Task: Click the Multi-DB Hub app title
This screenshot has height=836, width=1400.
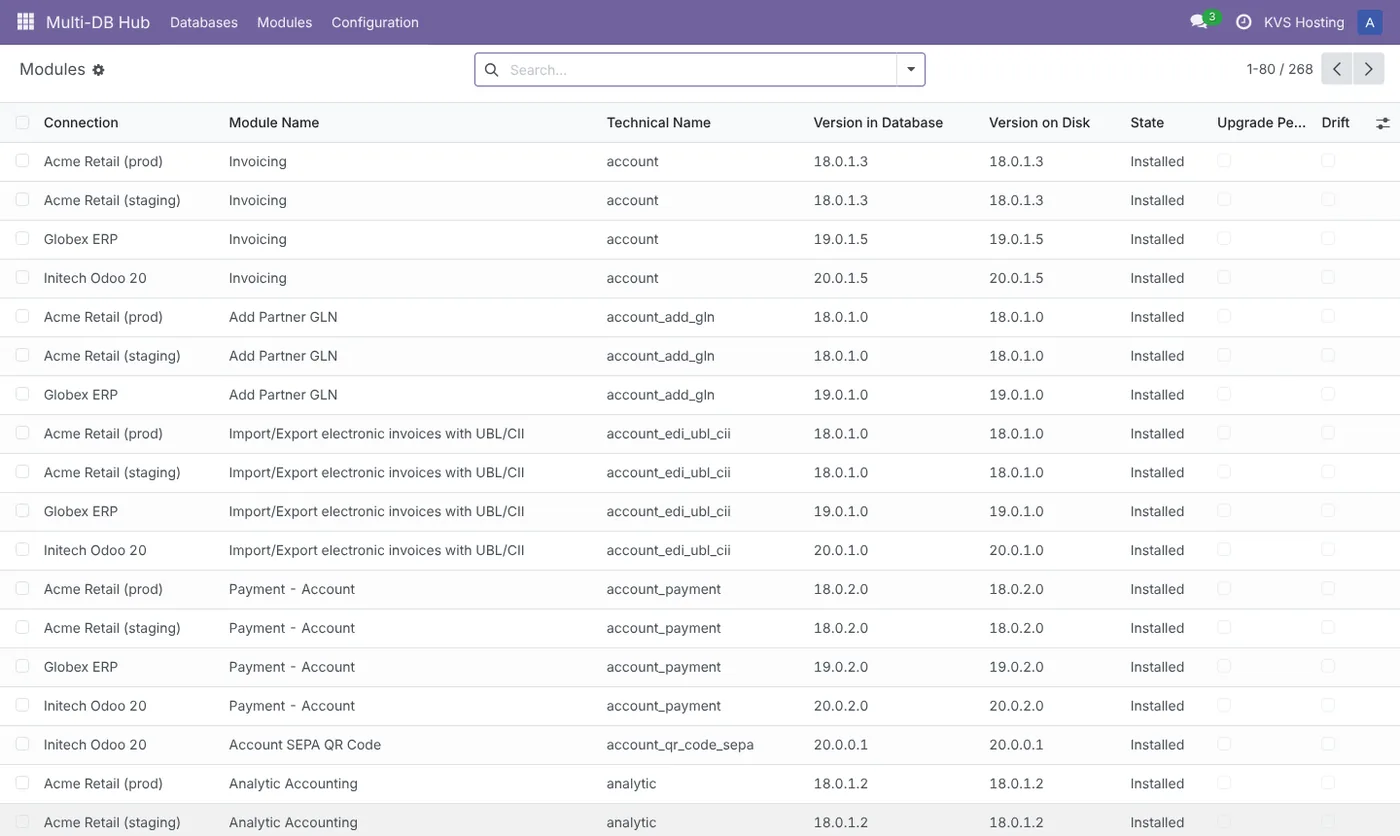Action: [98, 22]
